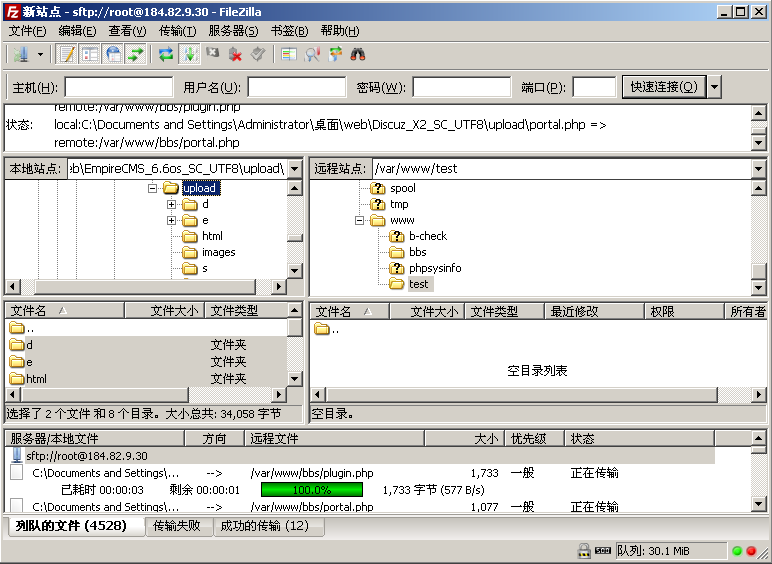
Task: Toggle remote directory tree display button
Action: [114, 54]
